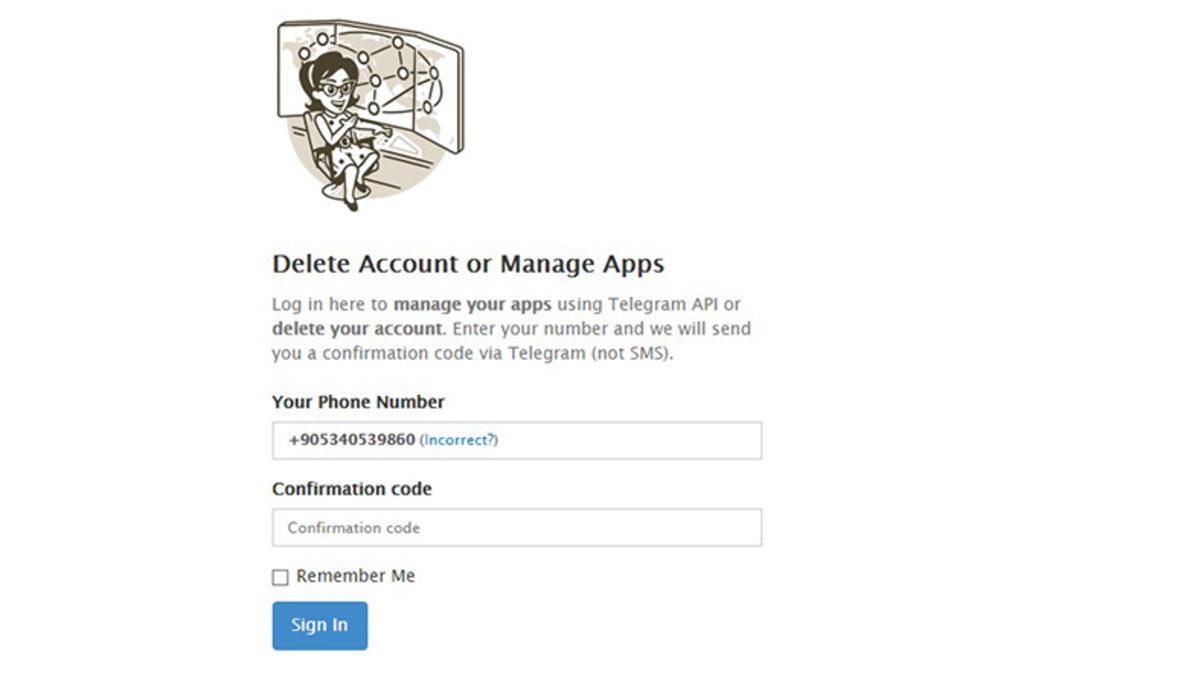Click the bold "Confirmation code" field label
Screen dimensions: 1200x675
click(352, 489)
